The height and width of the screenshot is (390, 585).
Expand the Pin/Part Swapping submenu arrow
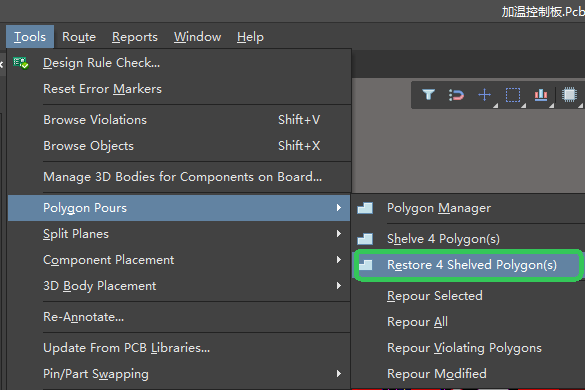(x=338, y=374)
